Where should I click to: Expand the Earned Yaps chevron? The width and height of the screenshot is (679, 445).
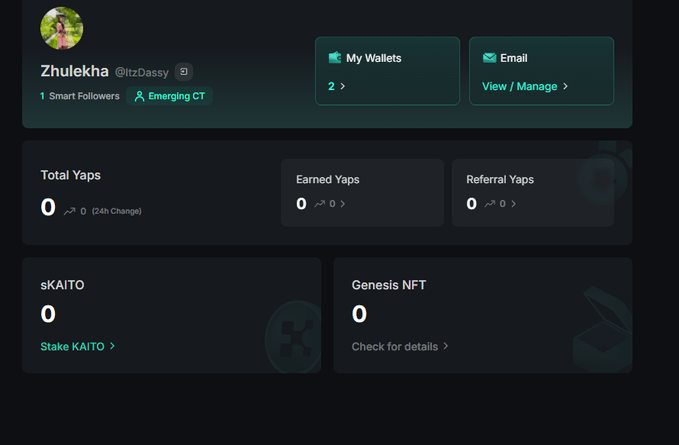tap(343, 204)
